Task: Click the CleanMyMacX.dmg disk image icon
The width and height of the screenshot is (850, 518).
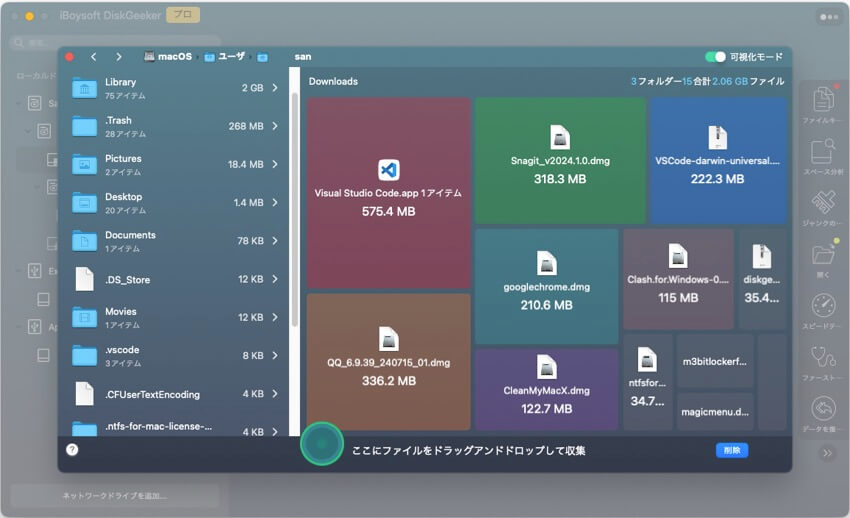Action: [x=546, y=367]
